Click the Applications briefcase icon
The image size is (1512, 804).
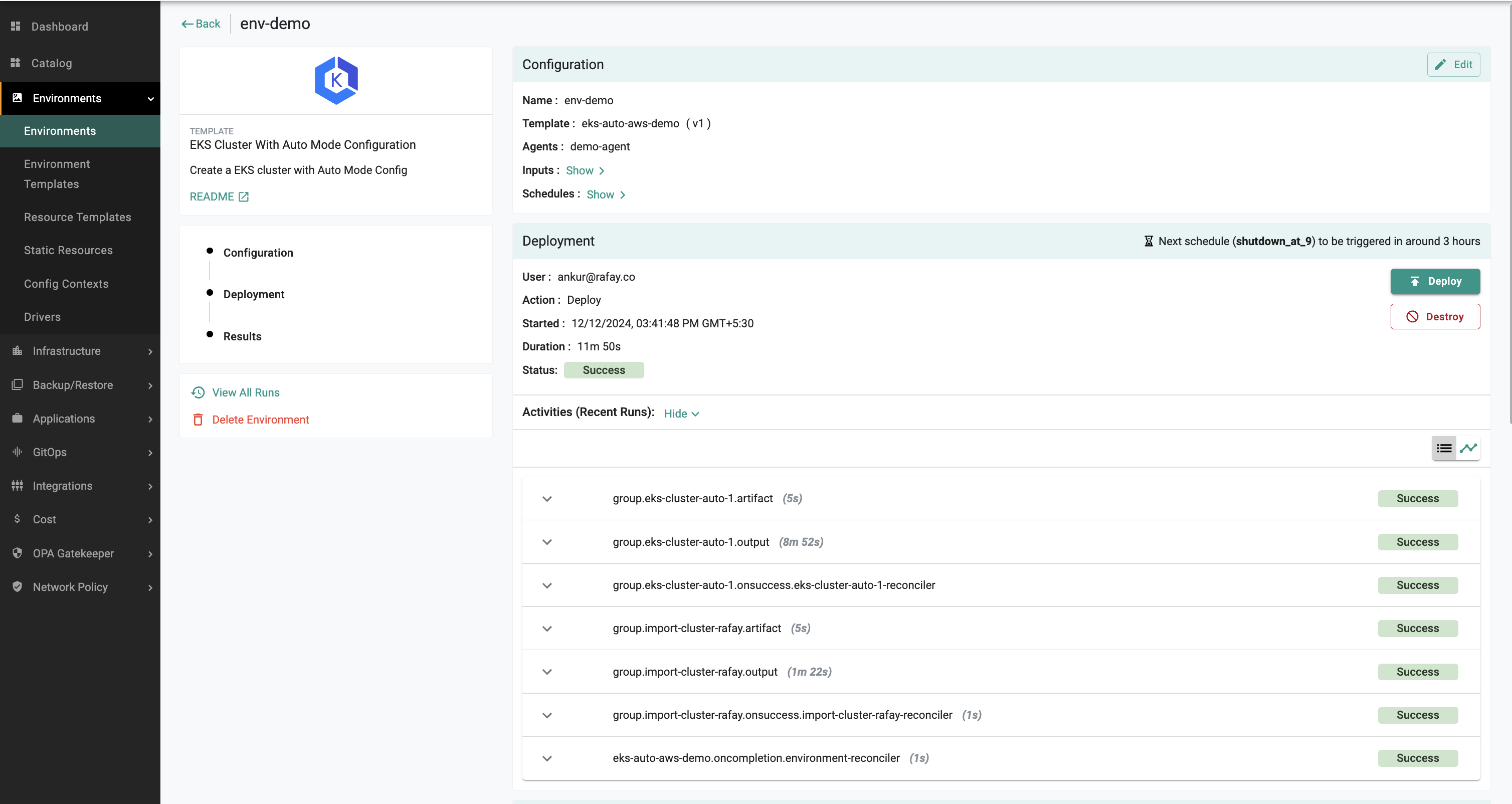click(18, 418)
